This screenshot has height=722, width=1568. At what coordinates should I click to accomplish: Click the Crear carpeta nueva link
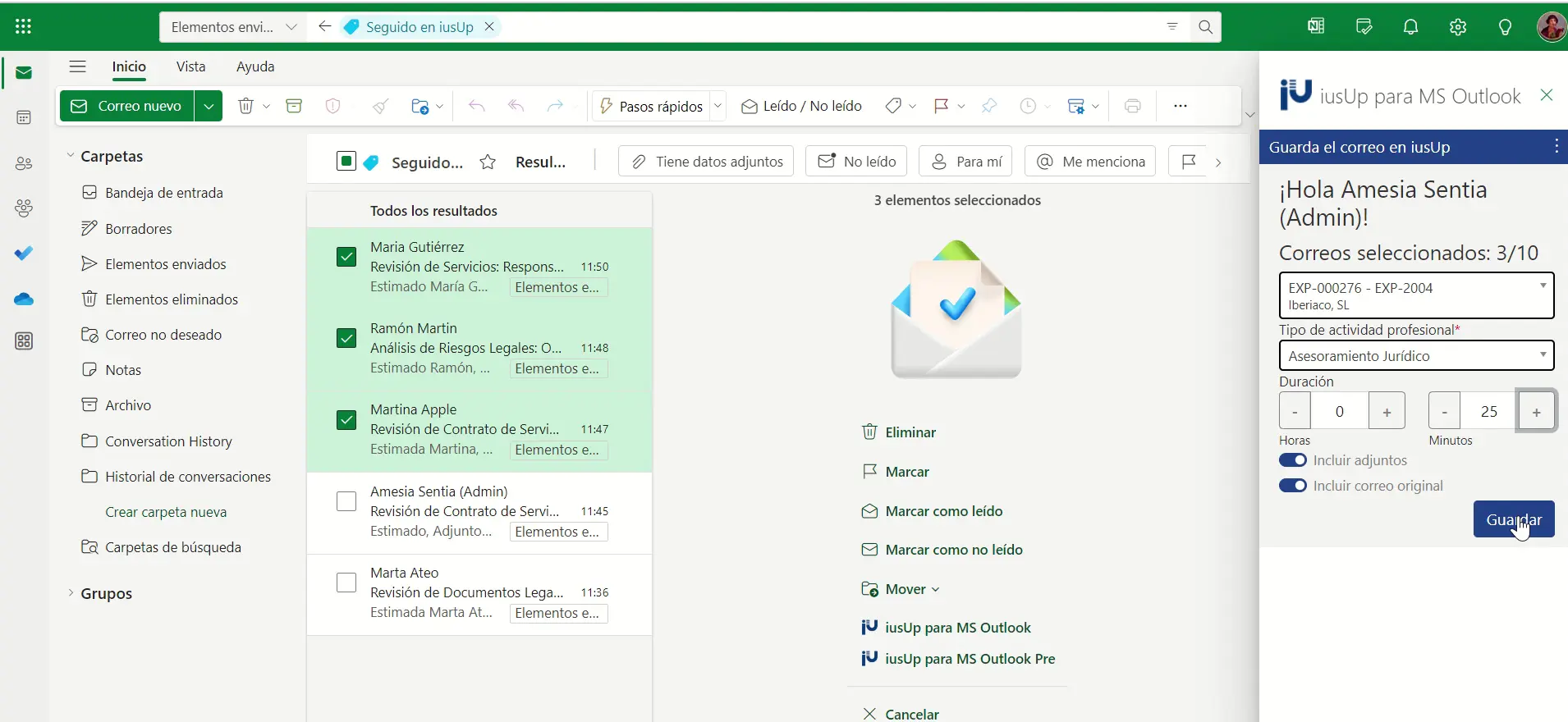(x=166, y=512)
